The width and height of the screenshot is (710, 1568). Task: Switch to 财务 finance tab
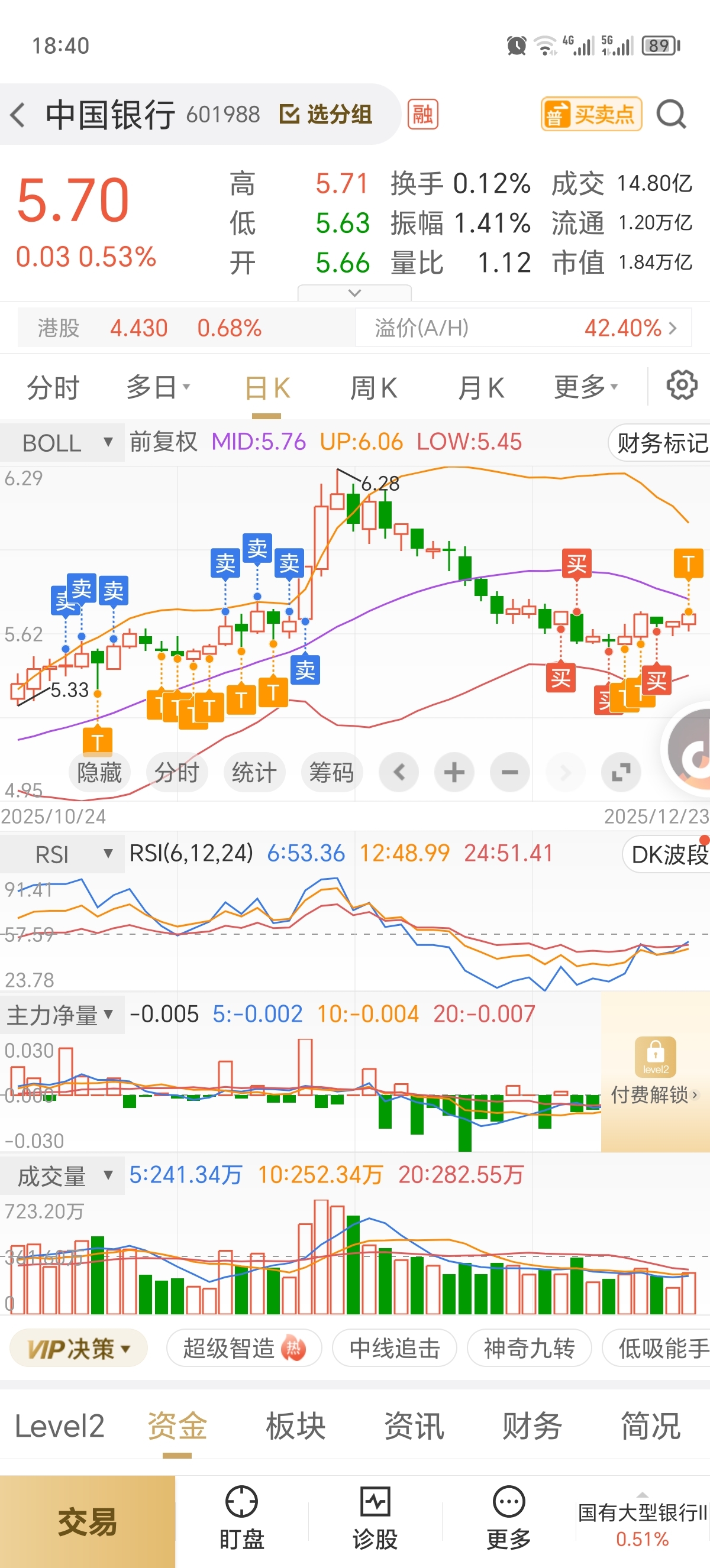[x=531, y=1426]
